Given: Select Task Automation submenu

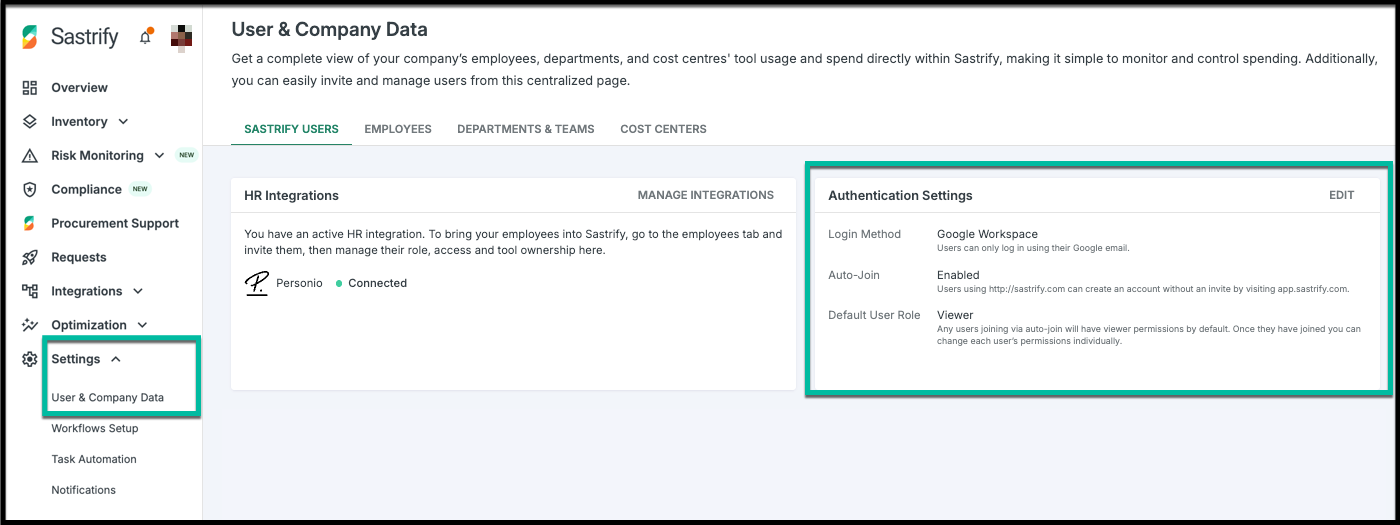Looking at the screenshot, I should click(x=94, y=460).
